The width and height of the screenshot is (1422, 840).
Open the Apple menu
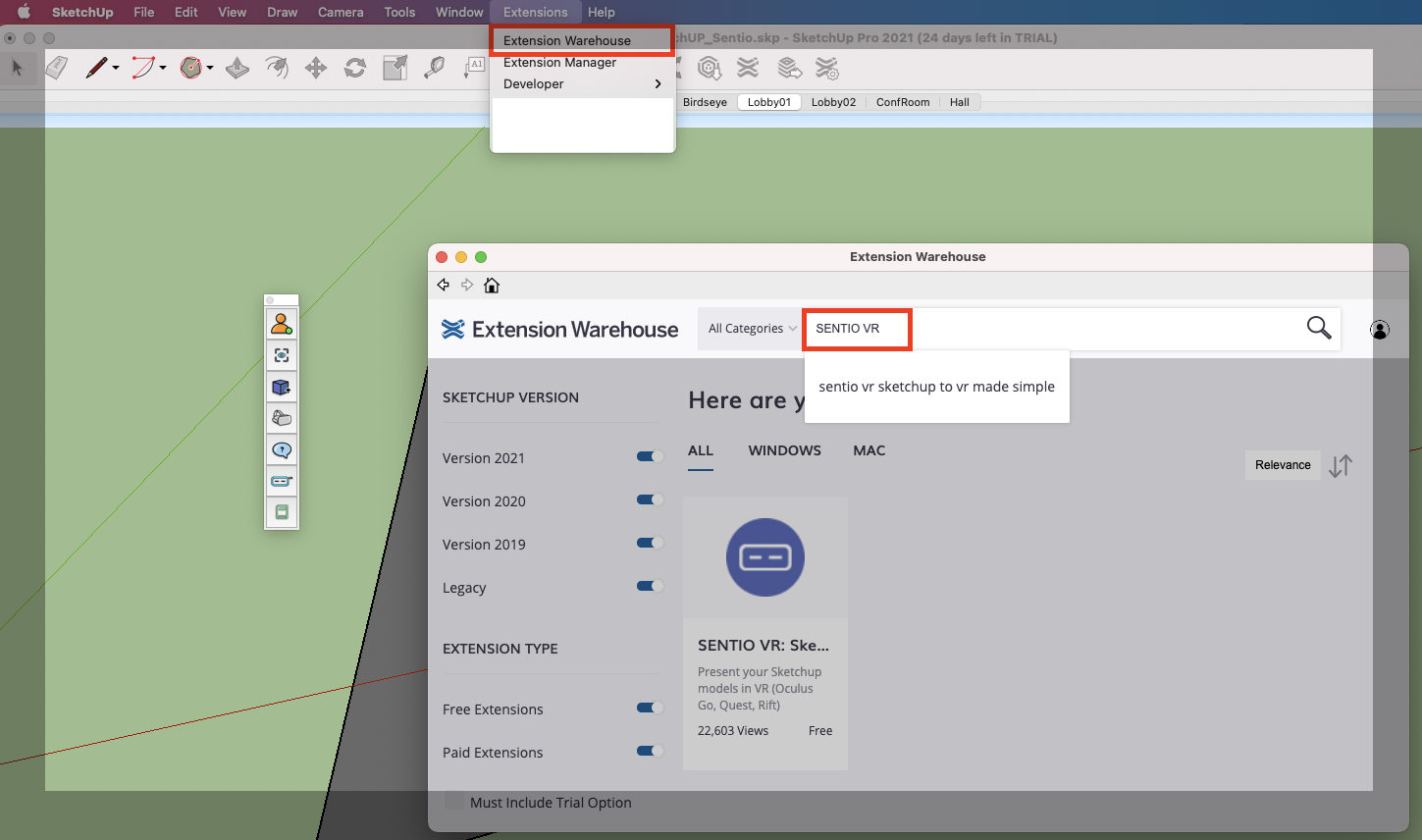(24, 12)
